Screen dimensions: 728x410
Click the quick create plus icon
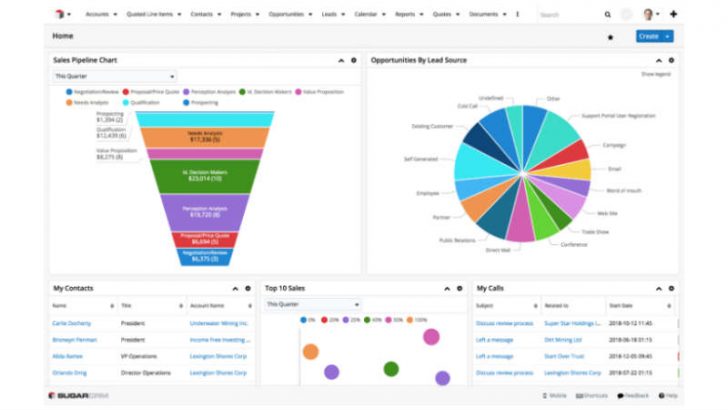tap(673, 14)
